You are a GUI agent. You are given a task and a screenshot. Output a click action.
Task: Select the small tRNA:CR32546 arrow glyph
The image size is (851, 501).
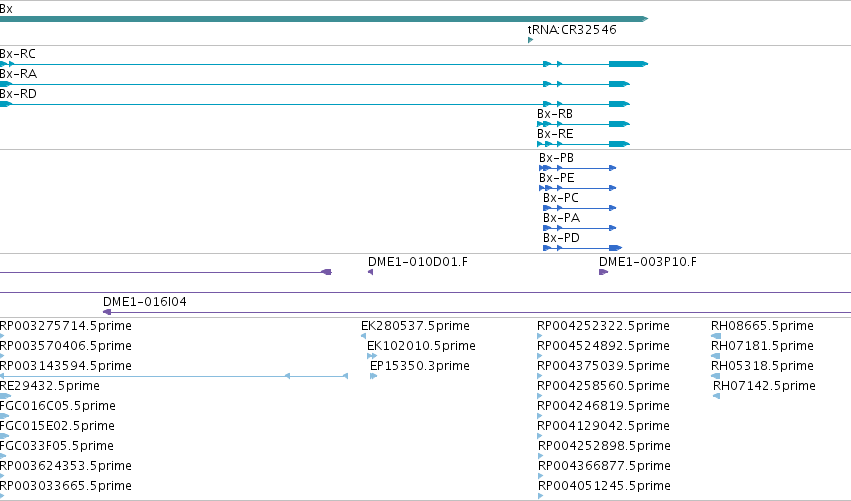(530, 40)
